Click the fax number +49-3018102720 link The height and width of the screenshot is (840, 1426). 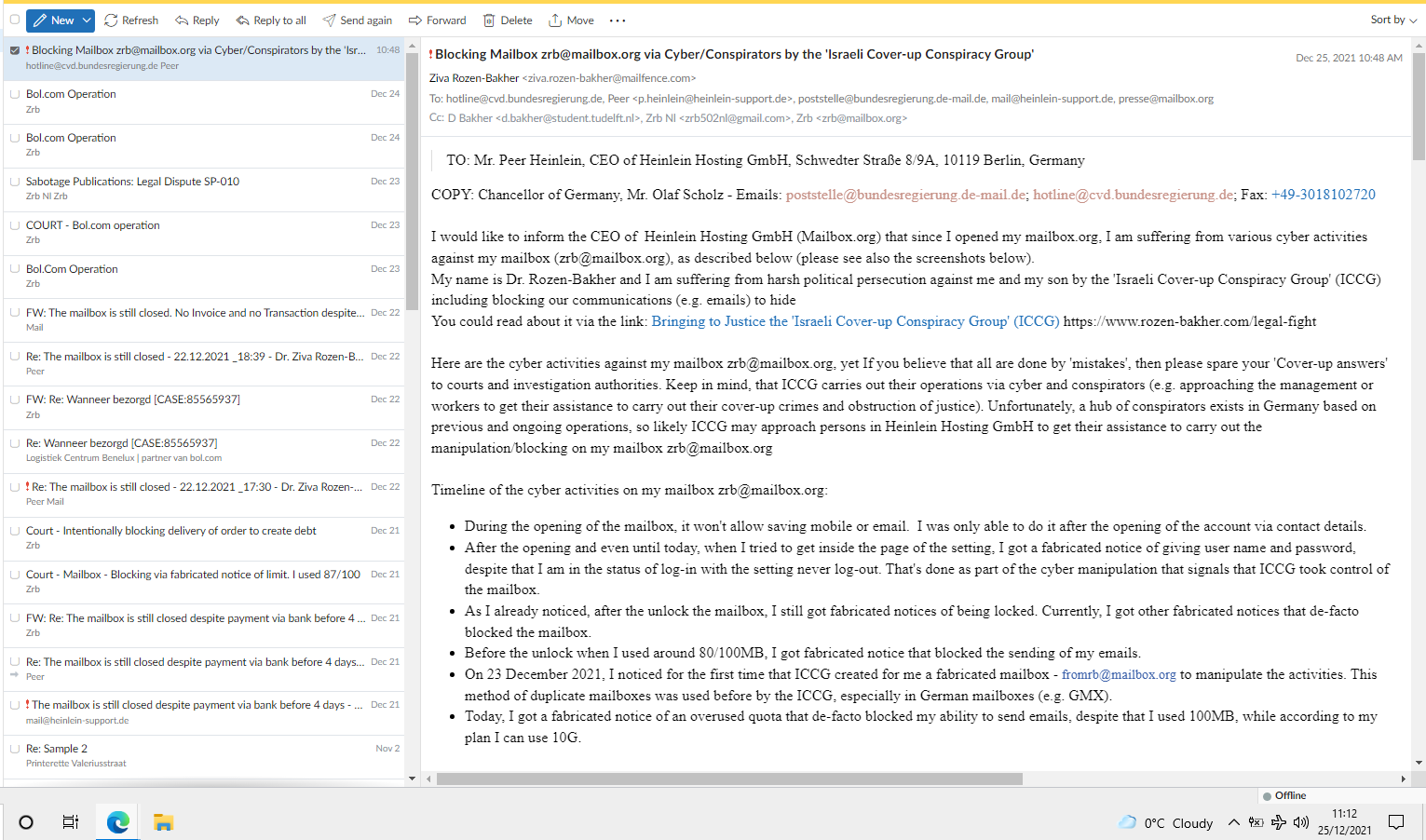(1323, 195)
